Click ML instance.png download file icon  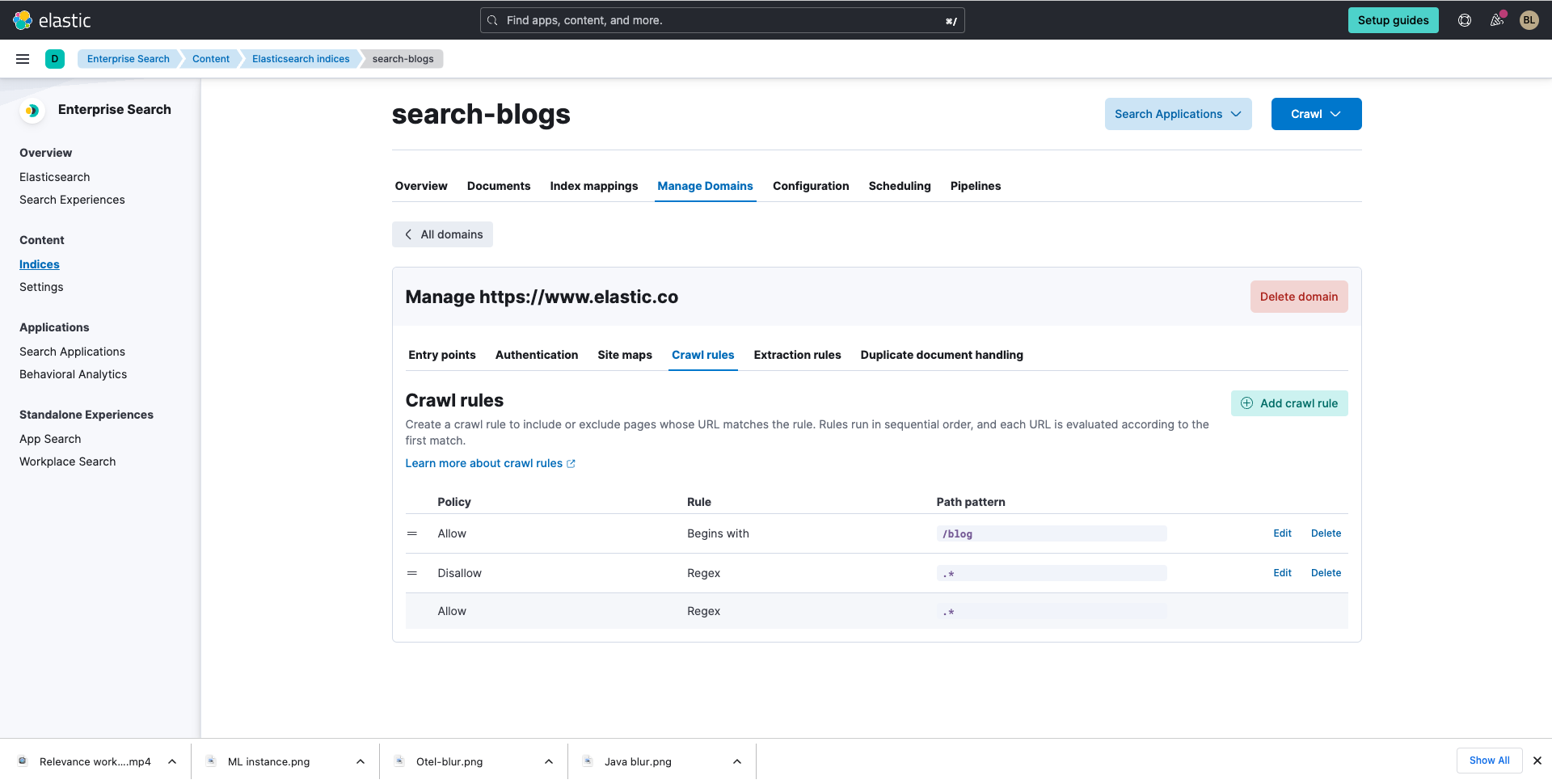tap(211, 761)
